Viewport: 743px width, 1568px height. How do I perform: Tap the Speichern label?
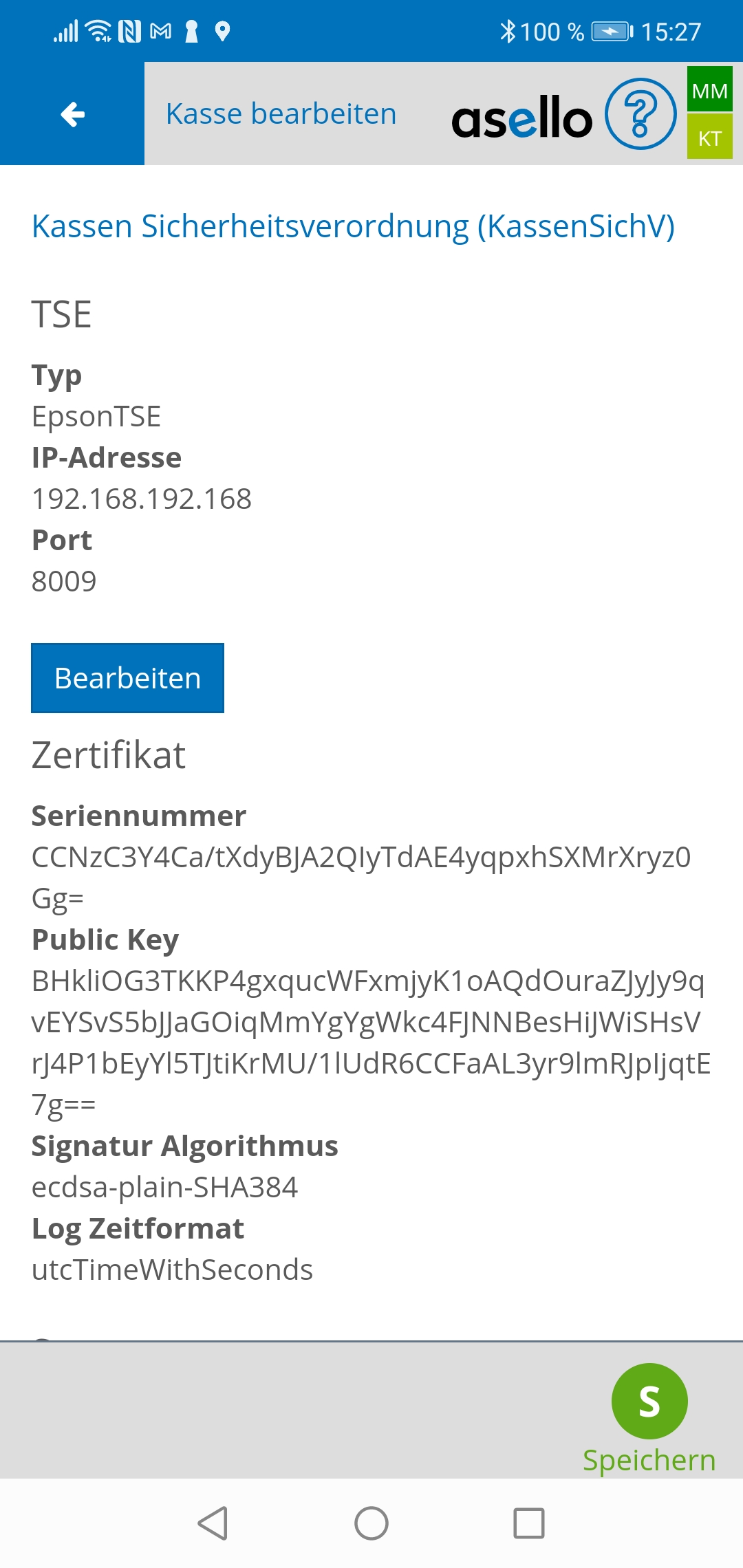[649, 1459]
